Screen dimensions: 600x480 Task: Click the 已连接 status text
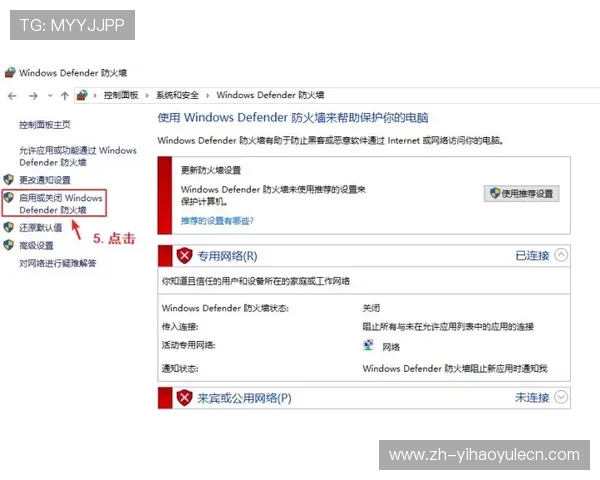[x=532, y=256]
